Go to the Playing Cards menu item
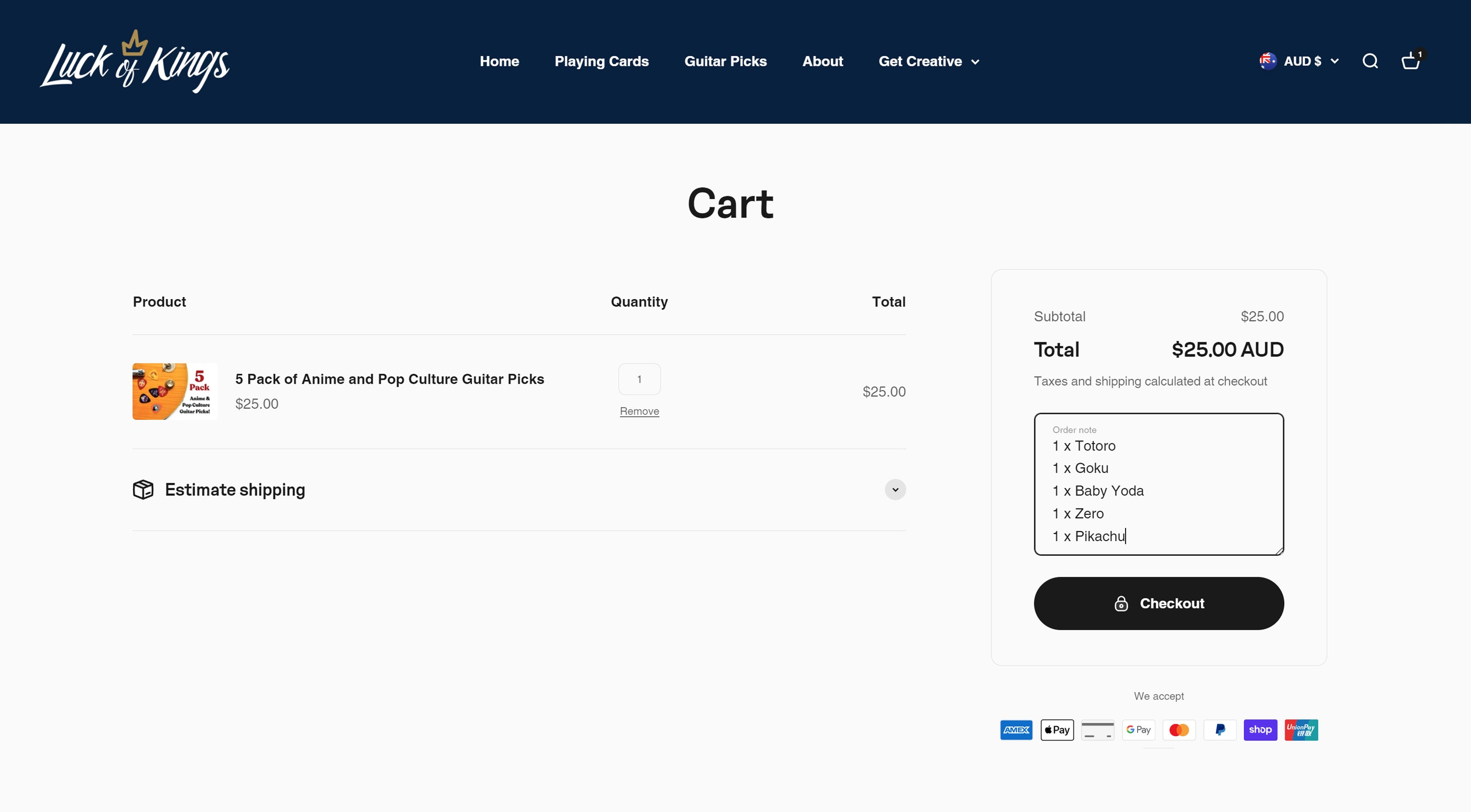The height and width of the screenshot is (812, 1471). [x=601, y=61]
